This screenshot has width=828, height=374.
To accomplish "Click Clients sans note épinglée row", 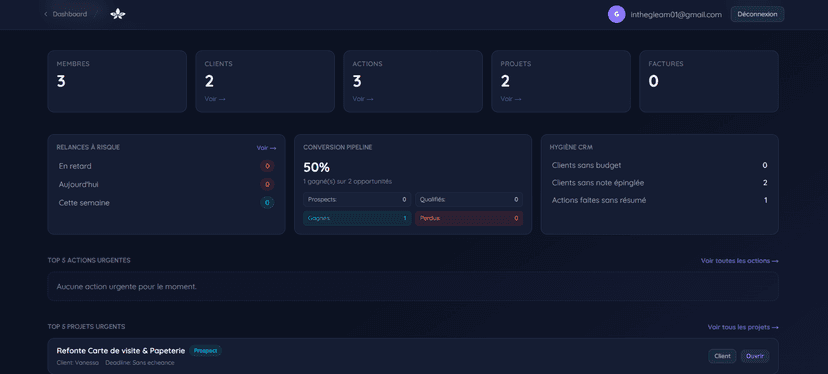I will point(660,183).
